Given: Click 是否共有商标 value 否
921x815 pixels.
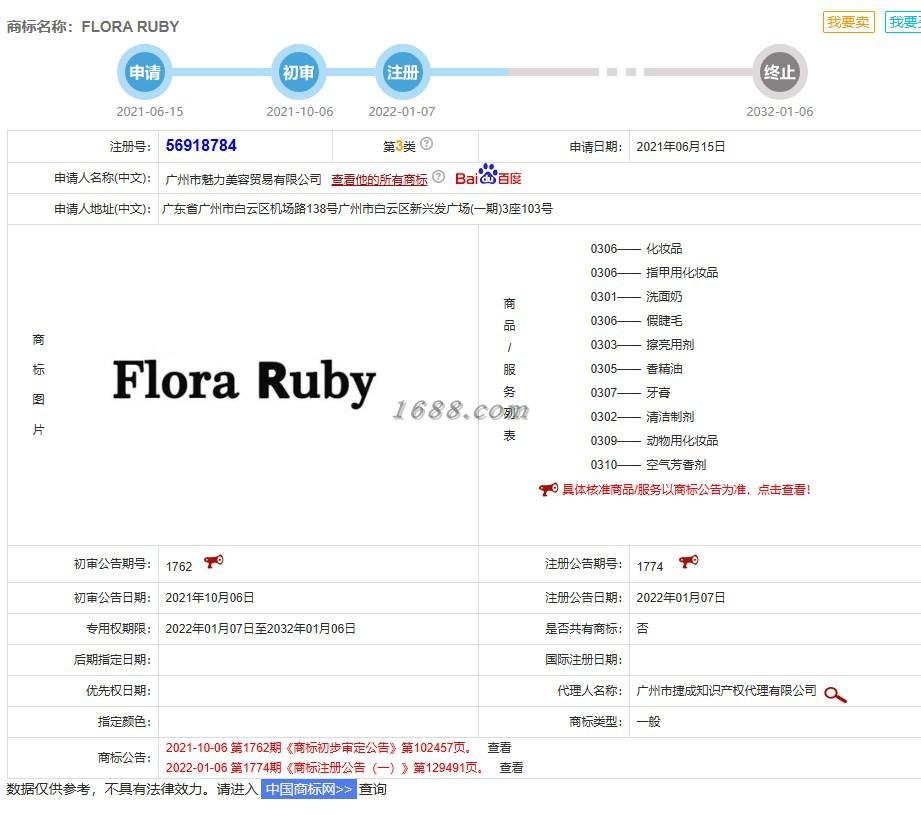Looking at the screenshot, I should (x=643, y=629).
